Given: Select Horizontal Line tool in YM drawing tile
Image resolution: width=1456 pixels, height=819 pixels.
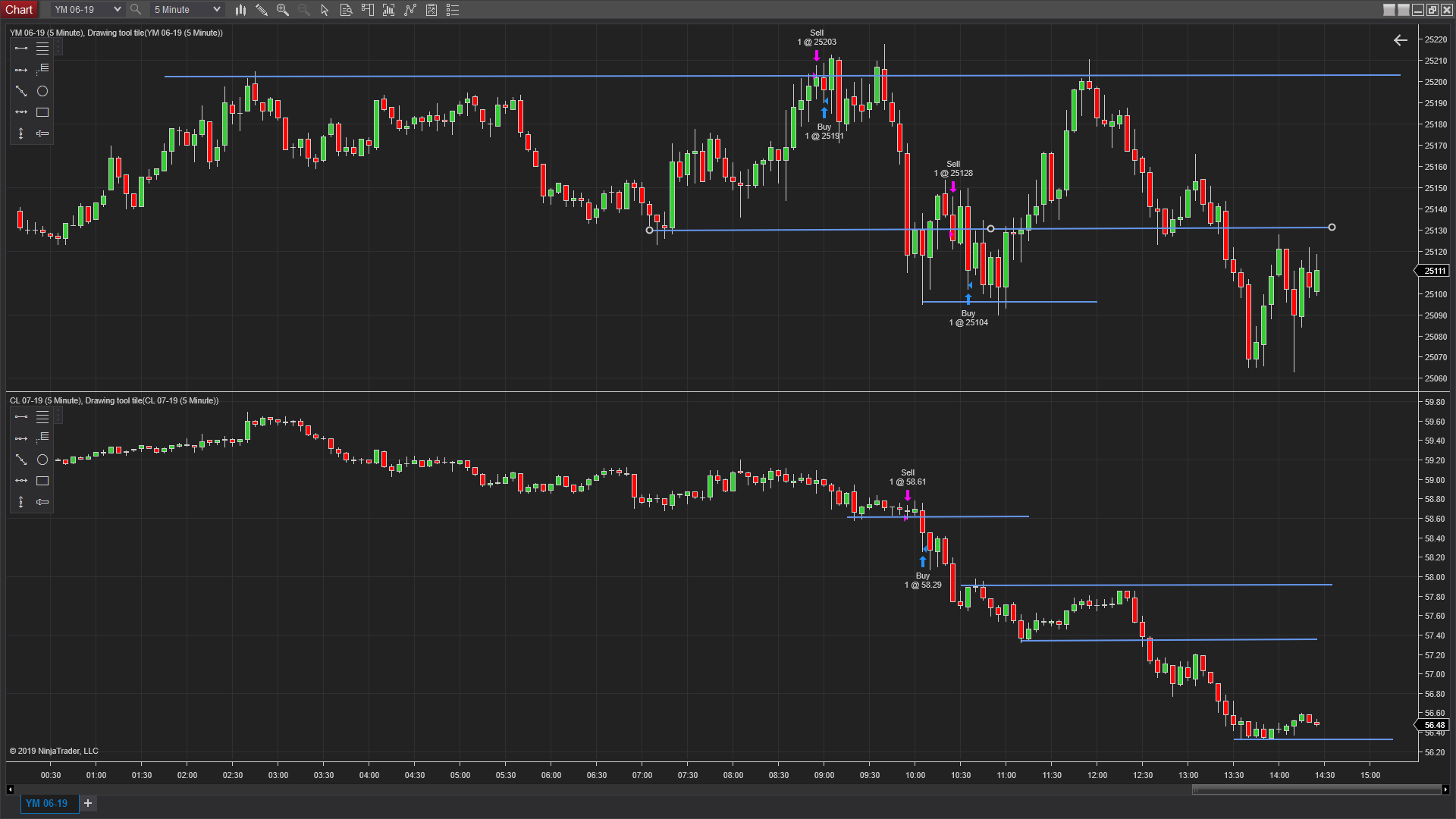Looking at the screenshot, I should pos(21,112).
